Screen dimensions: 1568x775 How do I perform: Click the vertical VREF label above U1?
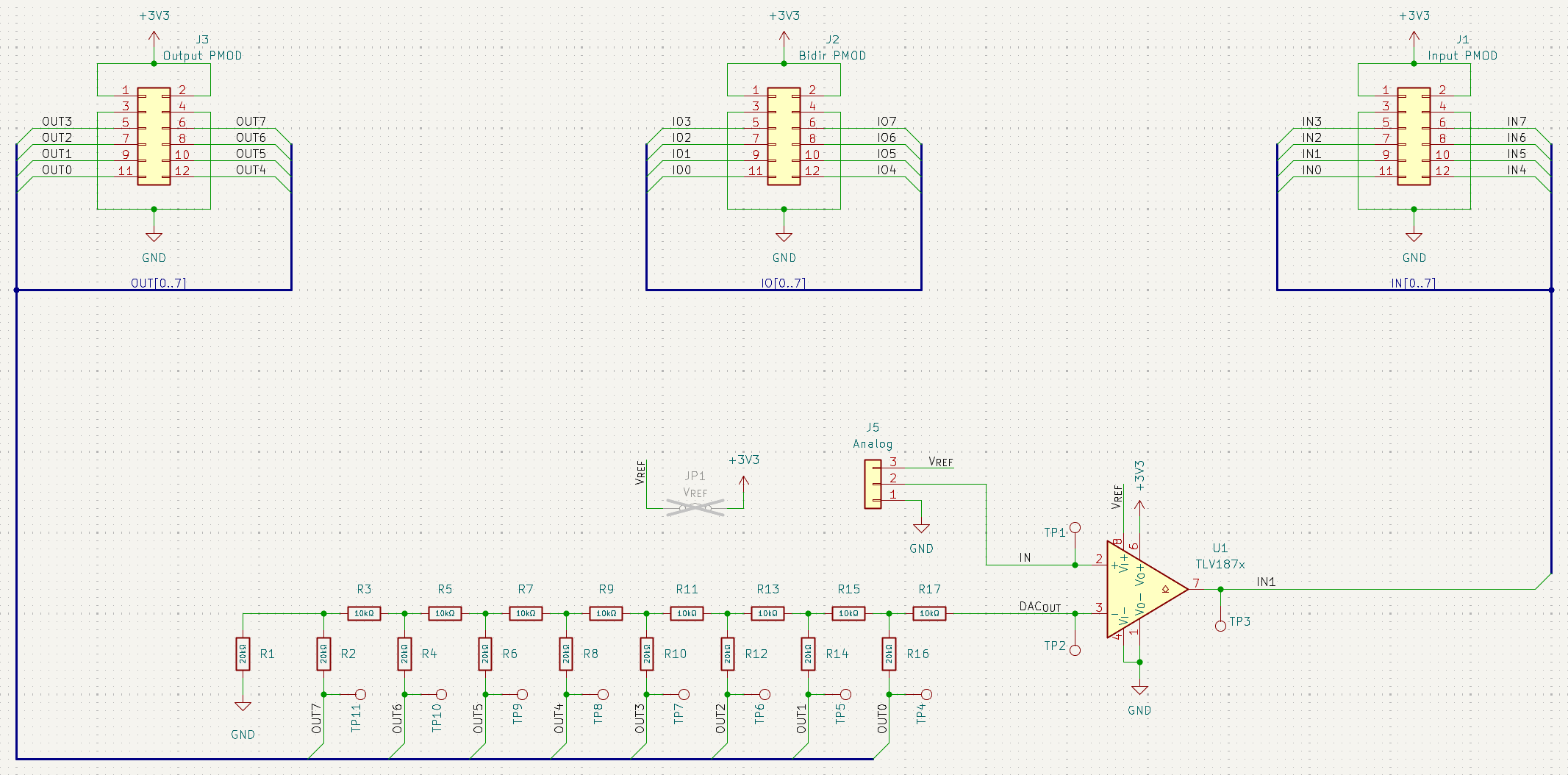(x=1117, y=497)
